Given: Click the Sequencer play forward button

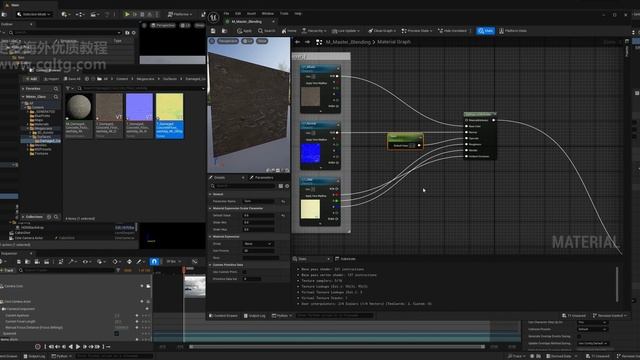Looking at the screenshot, I should click(78, 347).
